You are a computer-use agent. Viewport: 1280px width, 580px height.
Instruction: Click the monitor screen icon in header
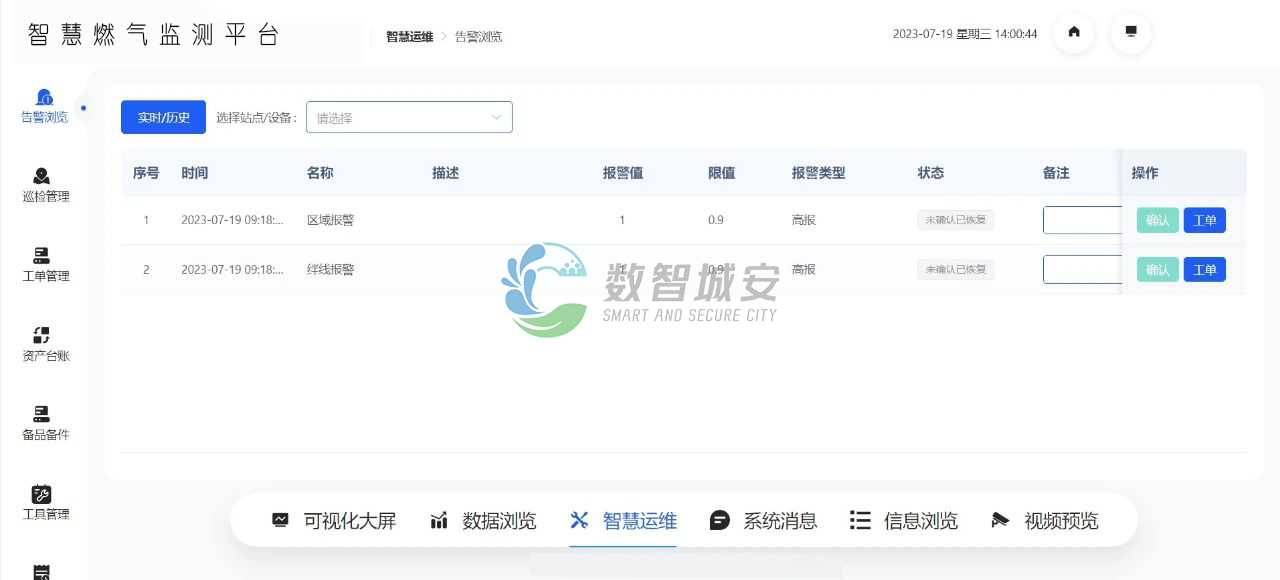(1131, 32)
